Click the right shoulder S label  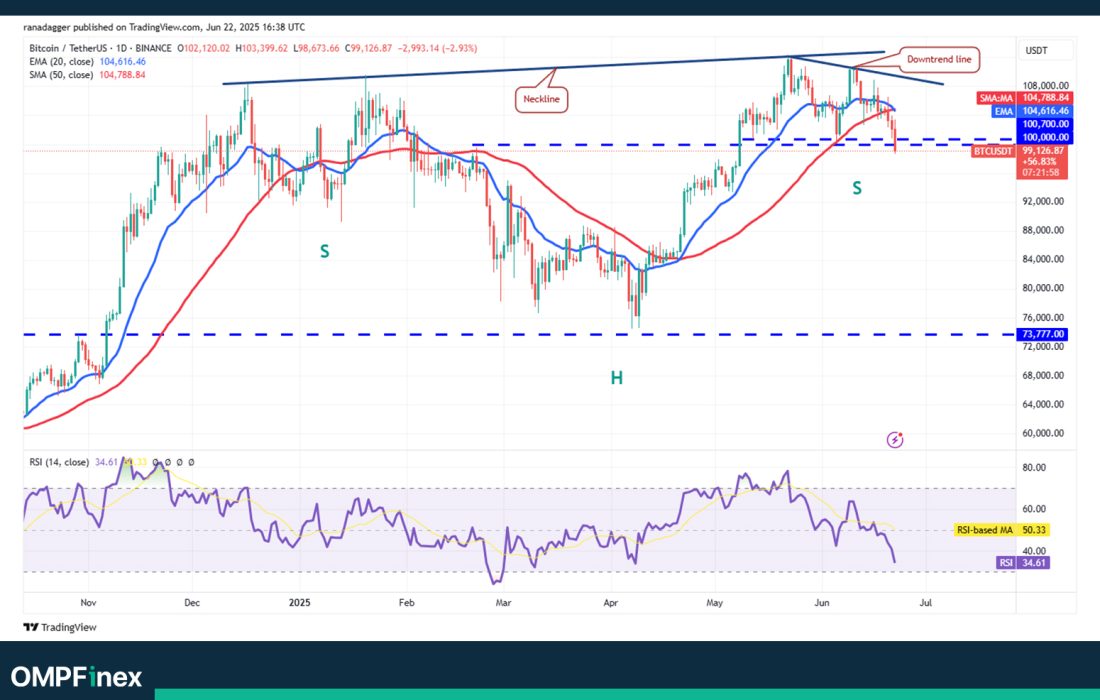(x=857, y=187)
